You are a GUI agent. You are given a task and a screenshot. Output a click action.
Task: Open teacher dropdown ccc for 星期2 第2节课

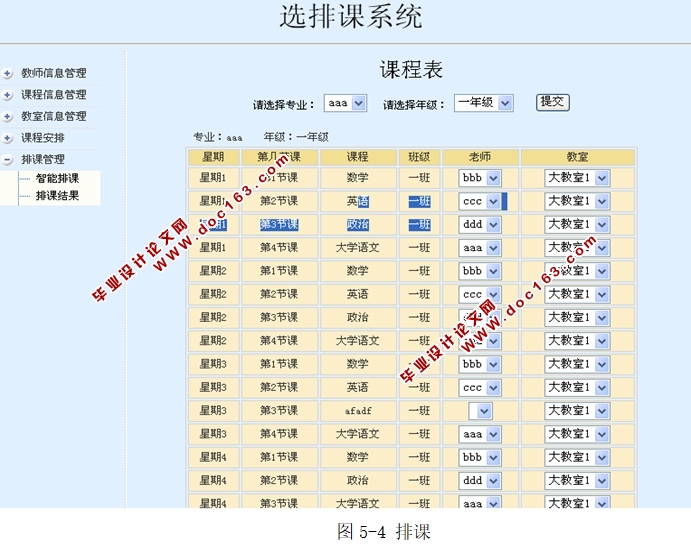click(x=479, y=294)
